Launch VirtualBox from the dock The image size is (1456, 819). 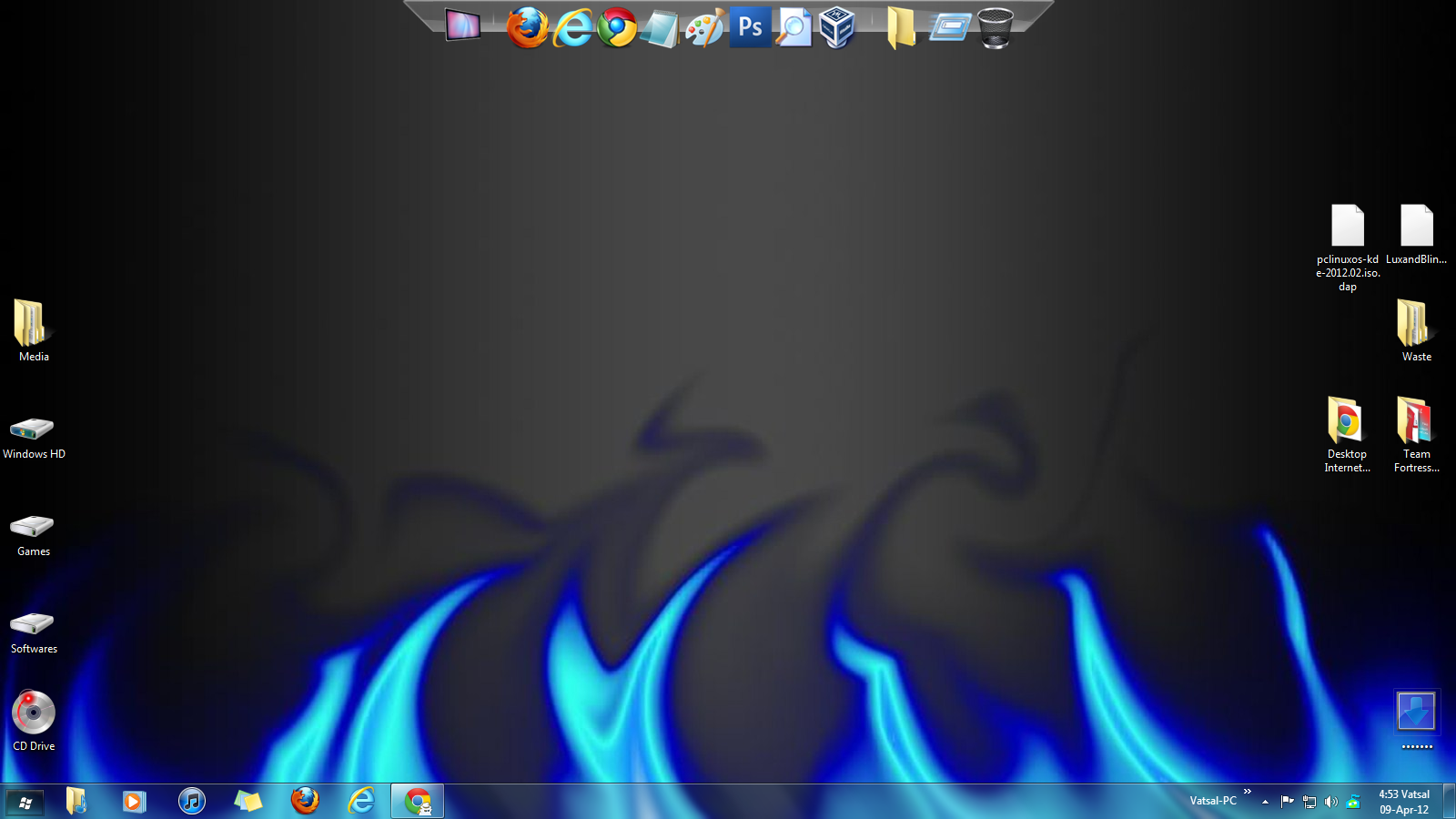tap(835, 27)
